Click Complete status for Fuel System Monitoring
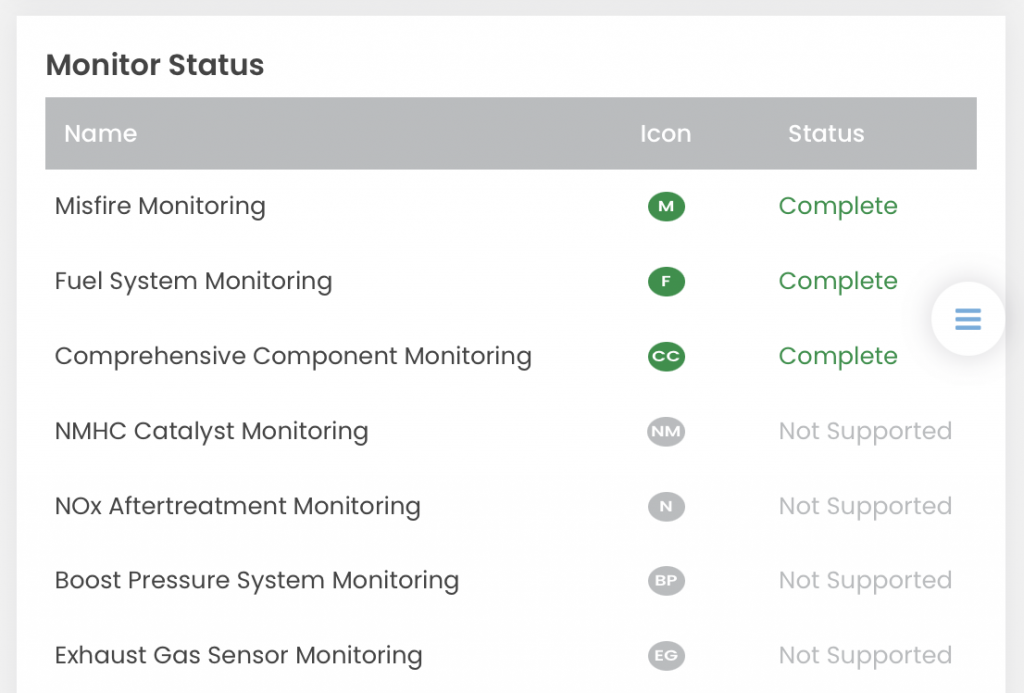1024x693 pixels. pos(838,282)
